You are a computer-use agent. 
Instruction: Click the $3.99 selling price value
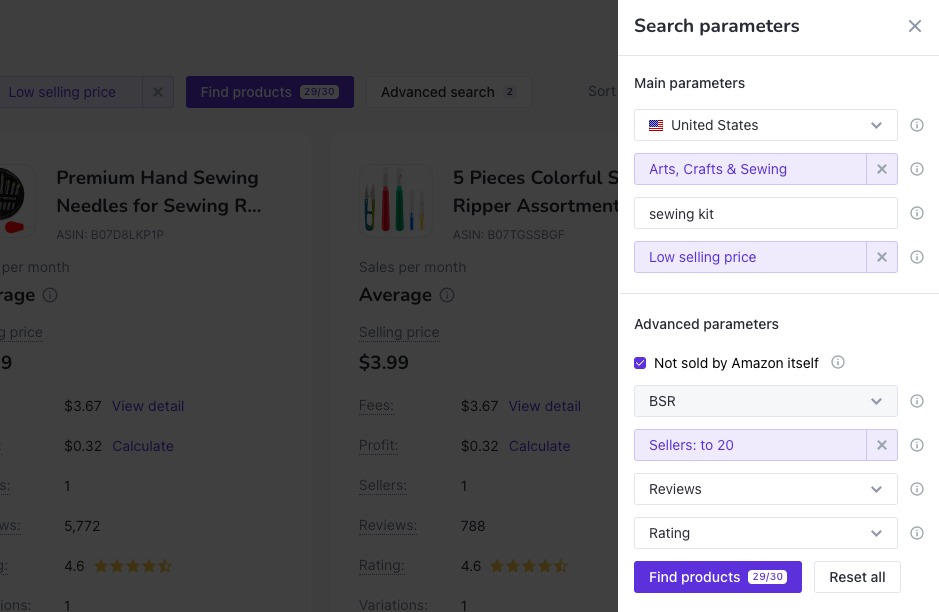384,362
